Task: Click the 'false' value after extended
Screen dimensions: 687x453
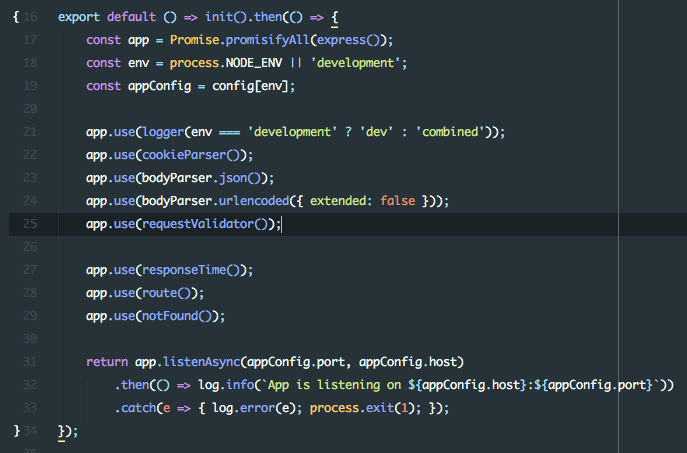Action: (396, 201)
